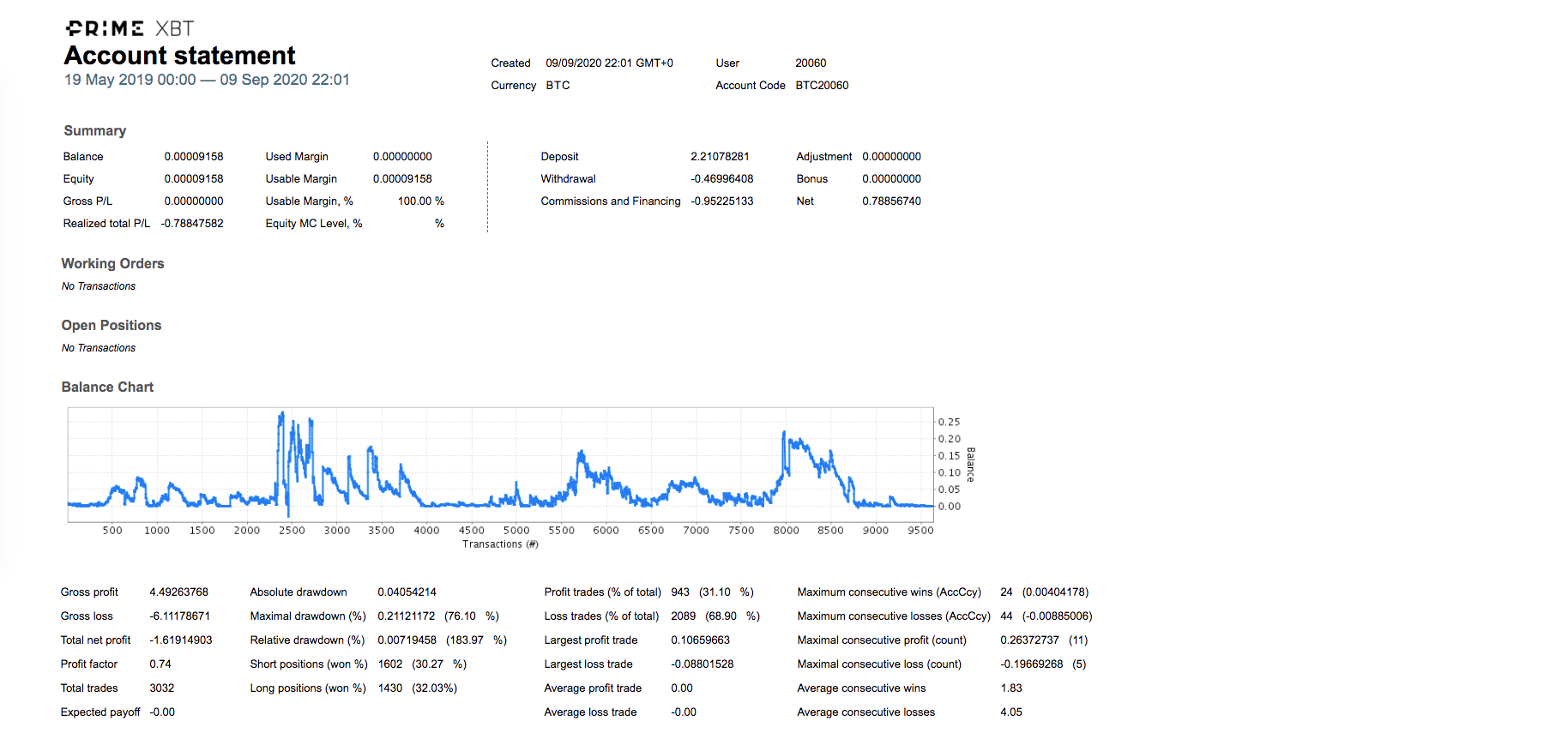
Task: Click the Balance Chart heading
Action: pyautogui.click(x=107, y=388)
